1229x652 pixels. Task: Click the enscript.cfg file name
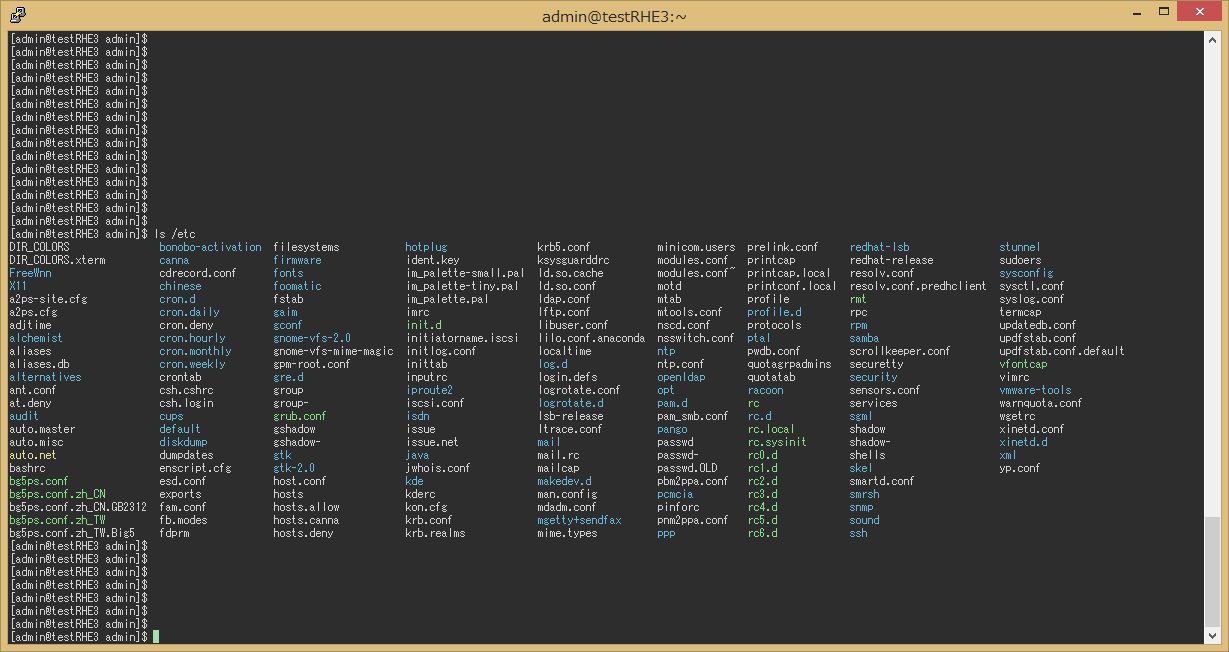195,468
